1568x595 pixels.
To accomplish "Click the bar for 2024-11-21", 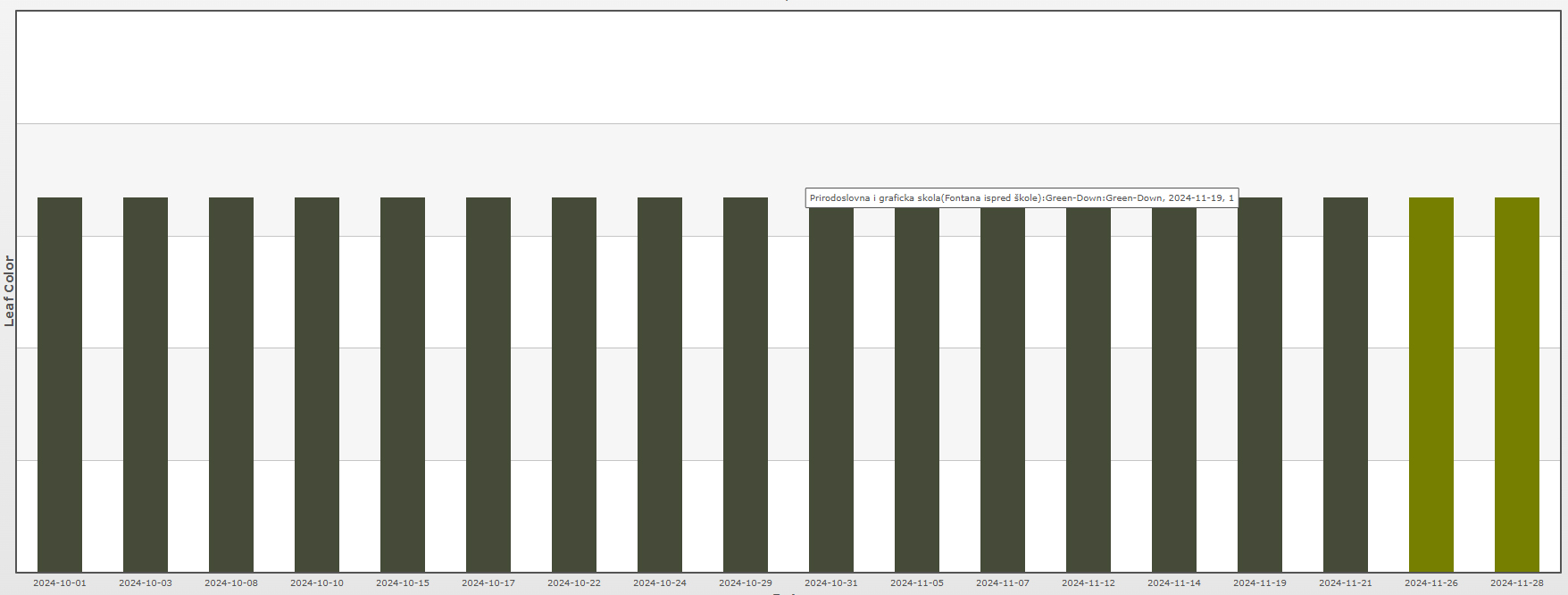I will tap(1346, 384).
